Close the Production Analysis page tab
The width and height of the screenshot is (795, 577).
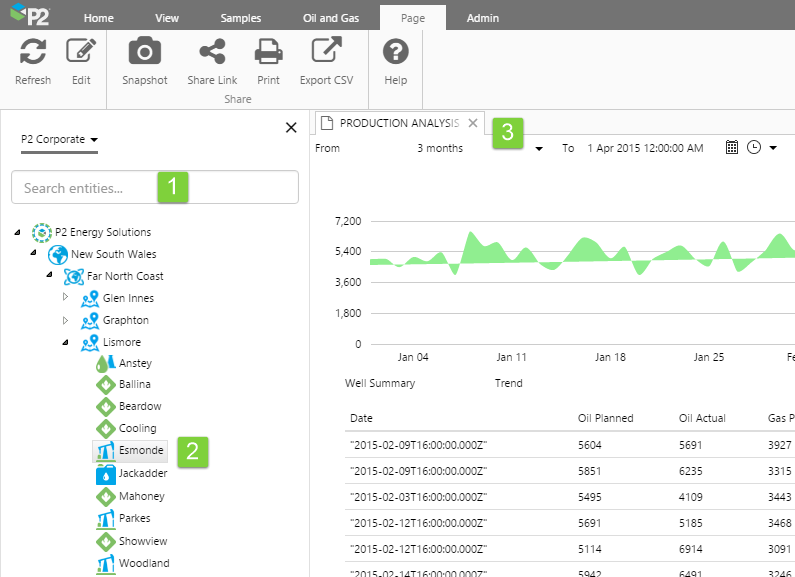[x=473, y=123]
